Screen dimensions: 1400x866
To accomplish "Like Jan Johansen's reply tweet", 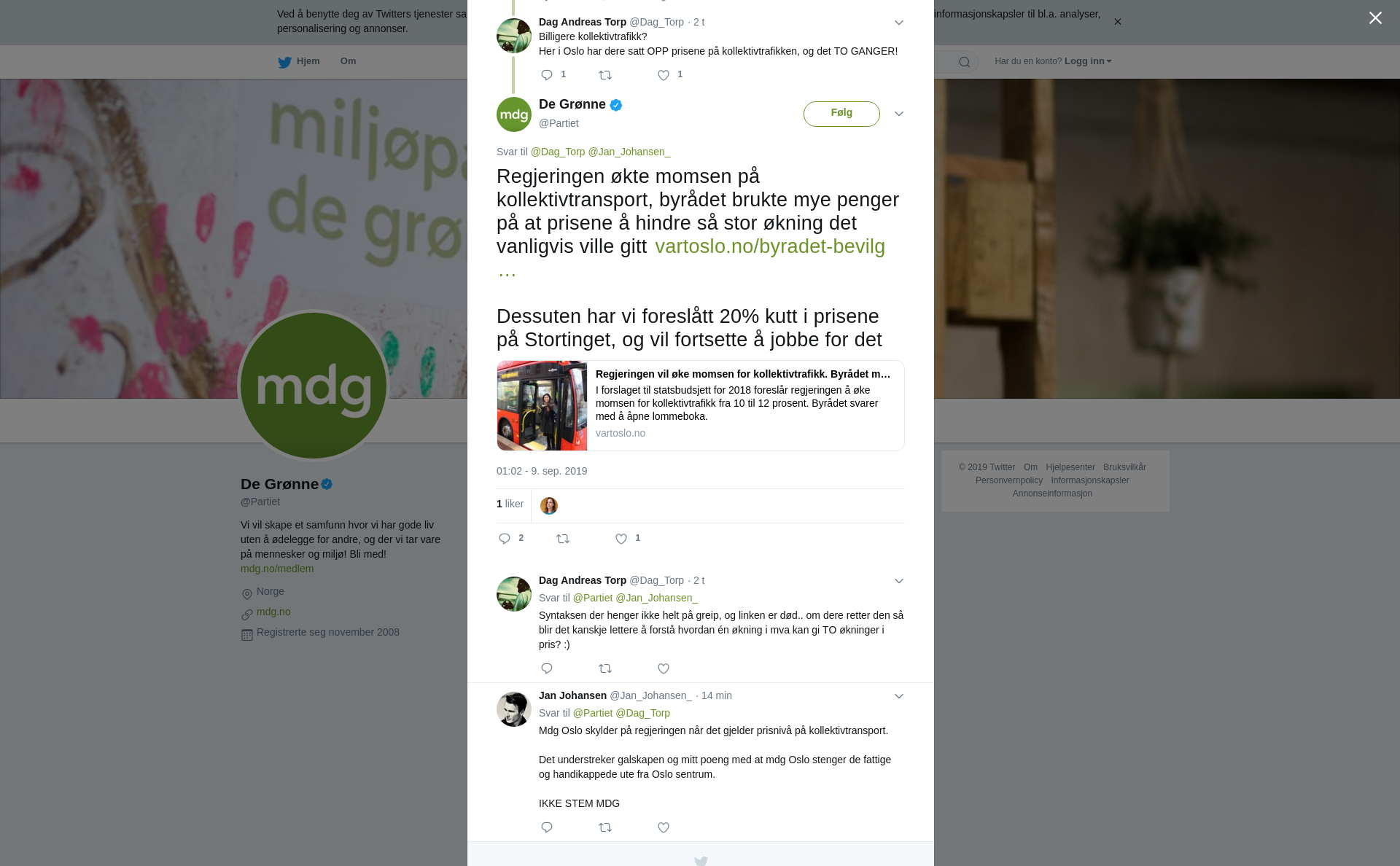I will (x=664, y=827).
